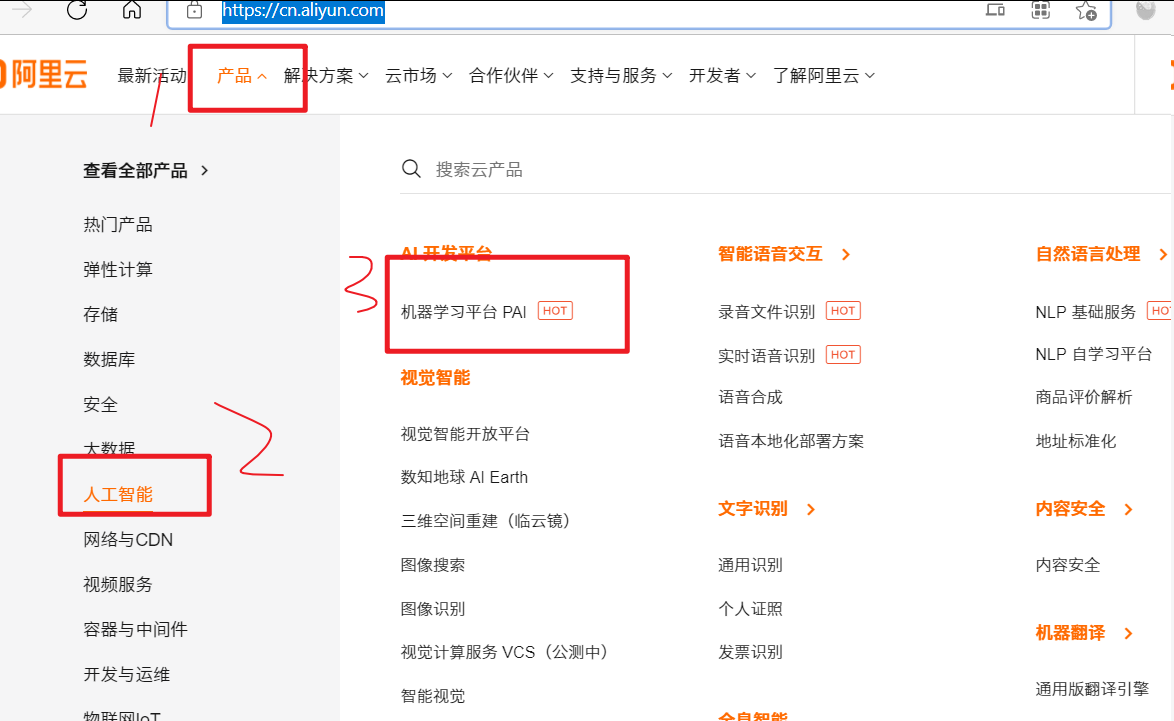
Task: Open 自然语言处理 section heading
Action: click(1088, 254)
